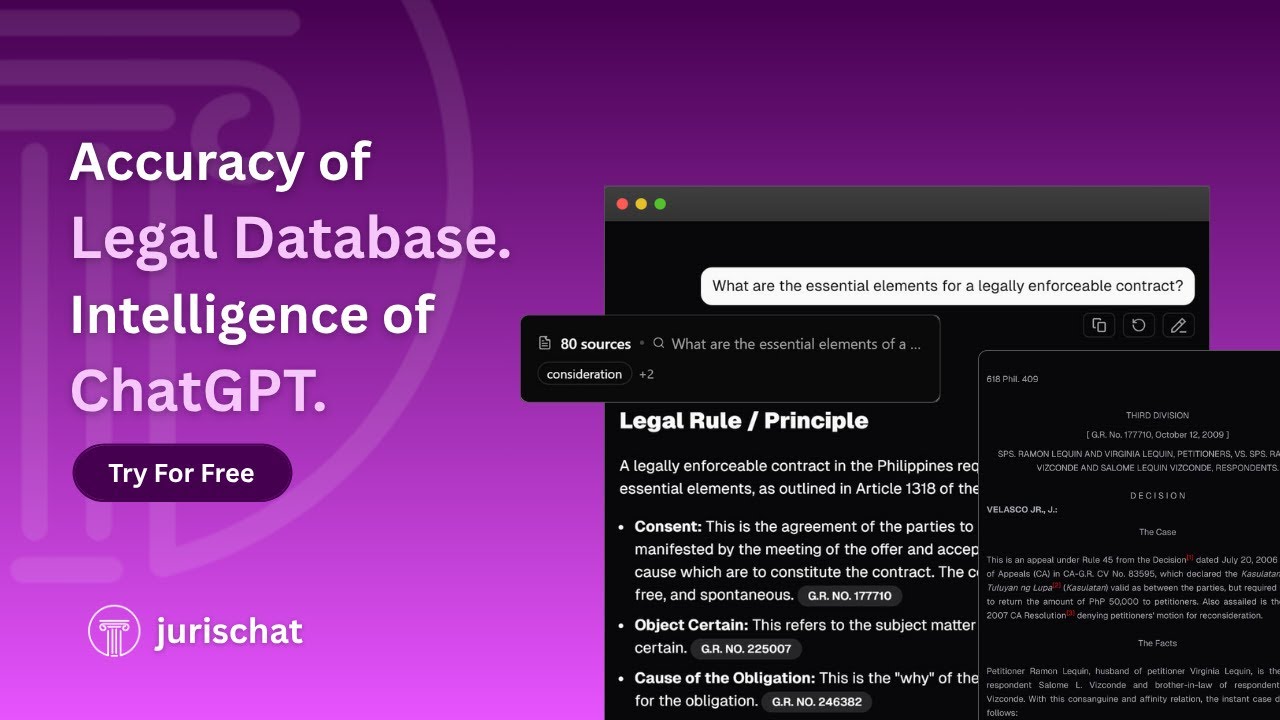This screenshot has width=1280, height=720.
Task: Click the yellow minimize window dot
Action: (x=641, y=204)
